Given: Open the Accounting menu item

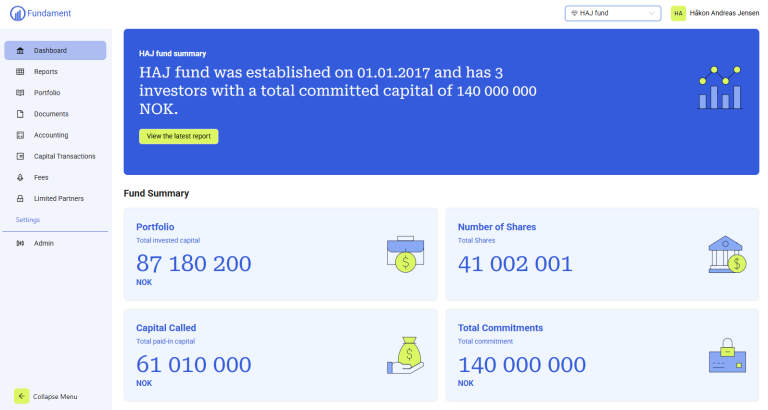Looking at the screenshot, I should 51,135.
